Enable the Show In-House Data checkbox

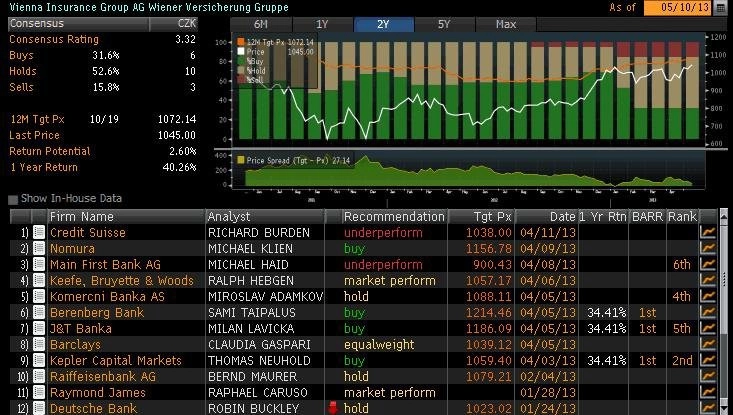click(13, 200)
